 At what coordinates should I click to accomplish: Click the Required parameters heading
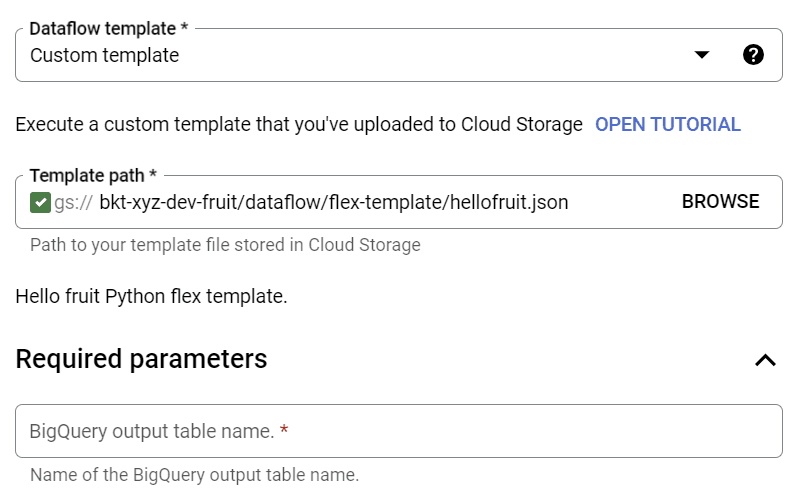click(x=141, y=359)
